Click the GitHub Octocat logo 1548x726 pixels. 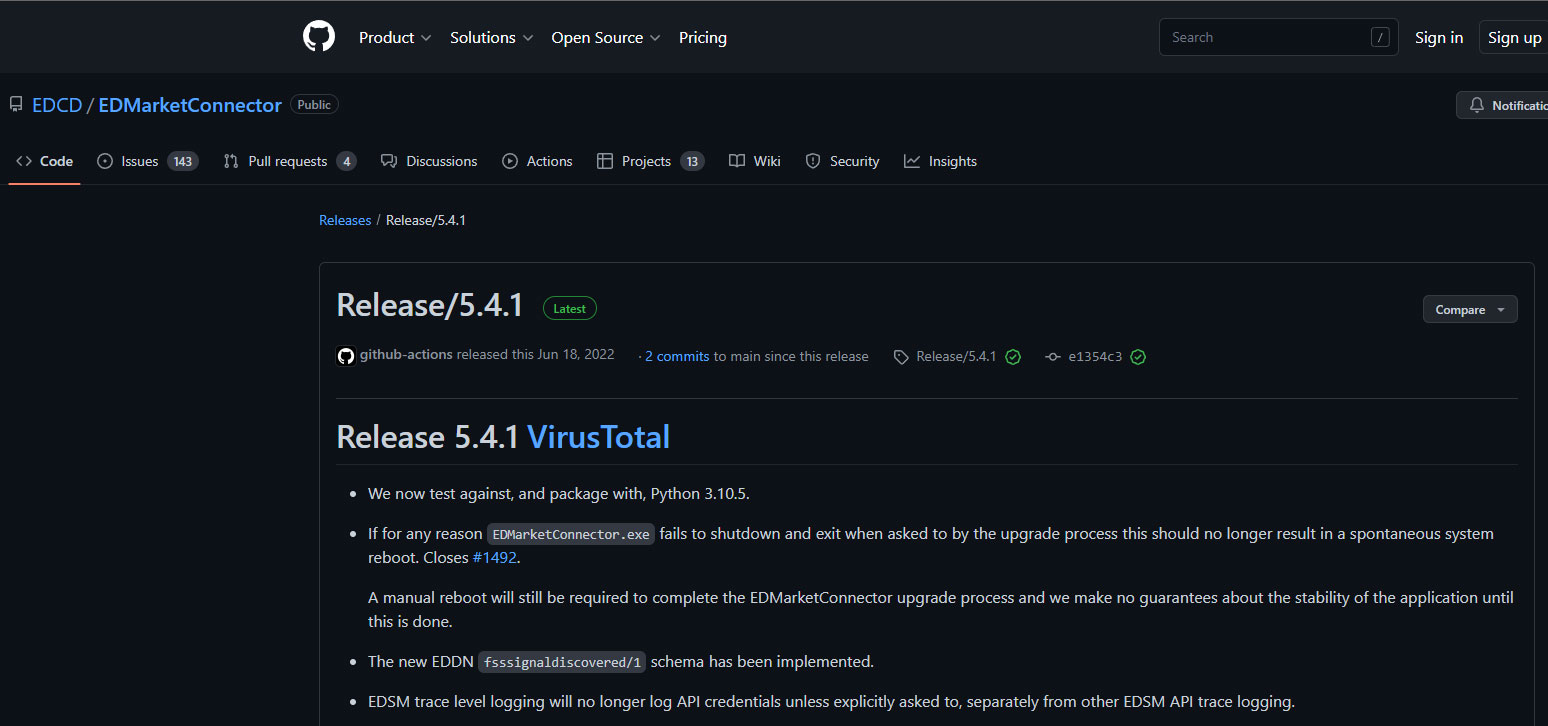coord(319,37)
